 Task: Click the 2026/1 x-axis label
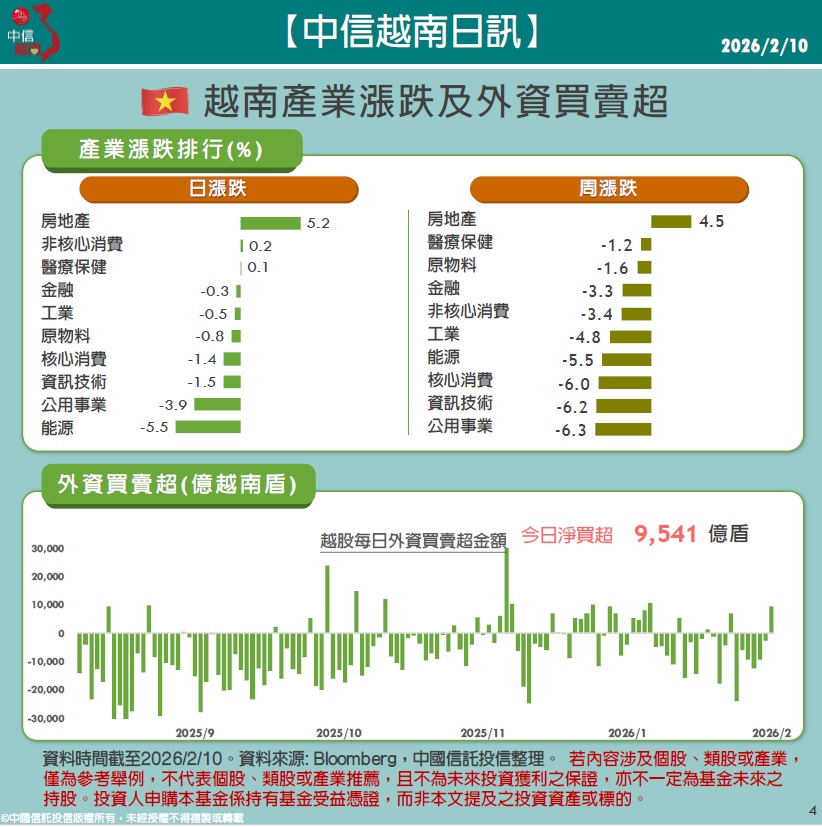pyautogui.click(x=627, y=732)
